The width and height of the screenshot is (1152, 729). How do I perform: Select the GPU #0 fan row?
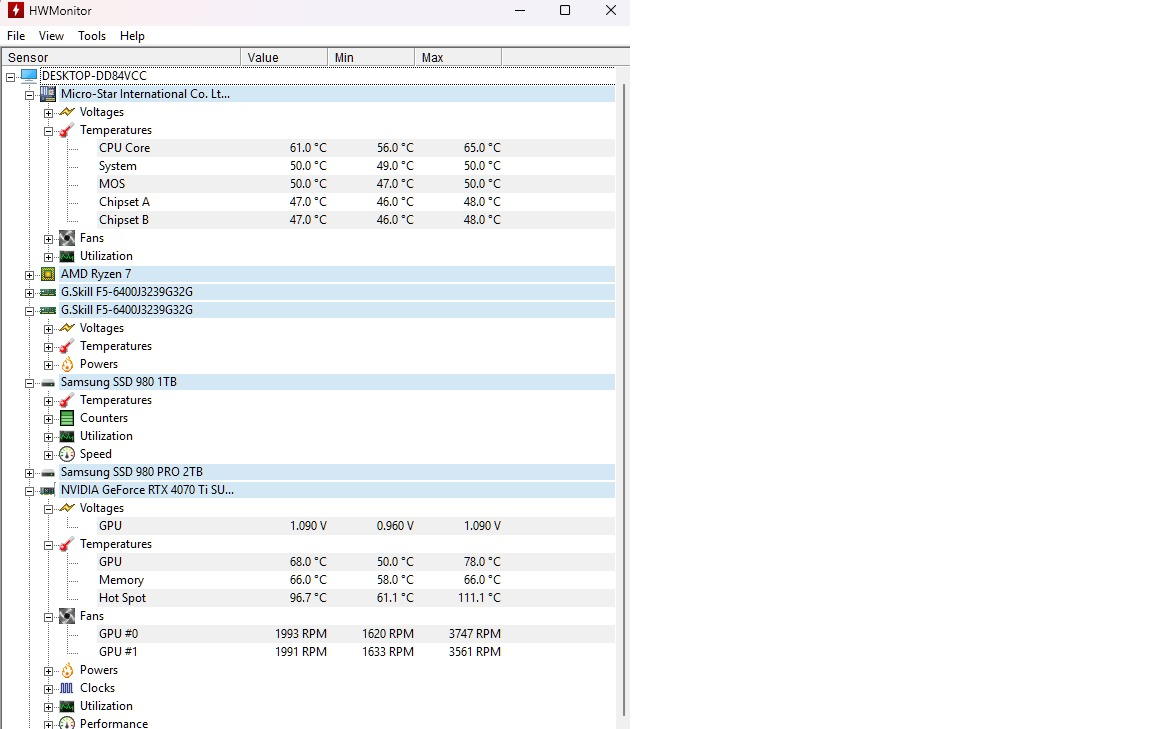click(355, 633)
